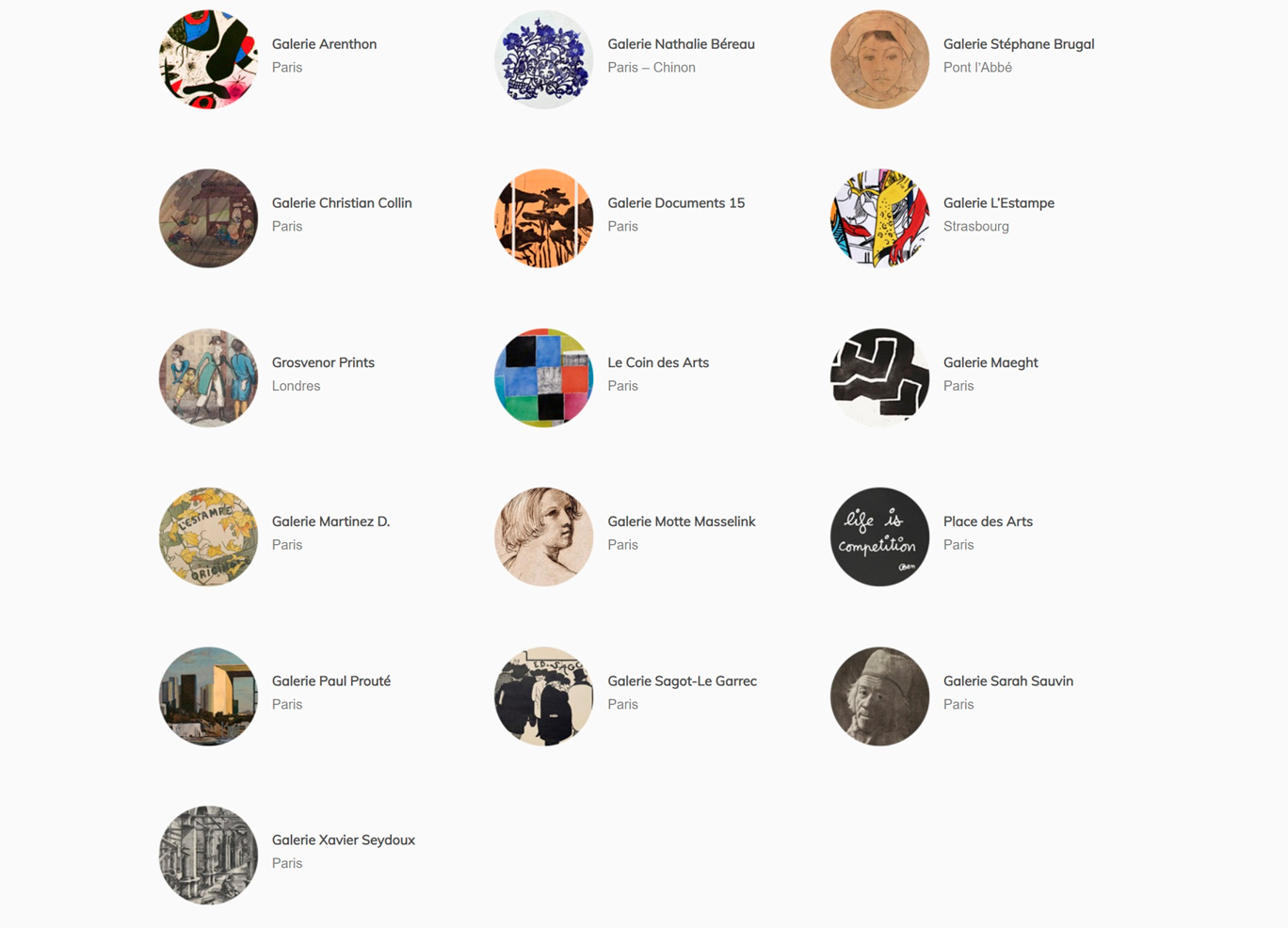Click the blue floral Galerie Nathalie Béreau image
Image resolution: width=1288 pixels, height=928 pixels.
[544, 59]
